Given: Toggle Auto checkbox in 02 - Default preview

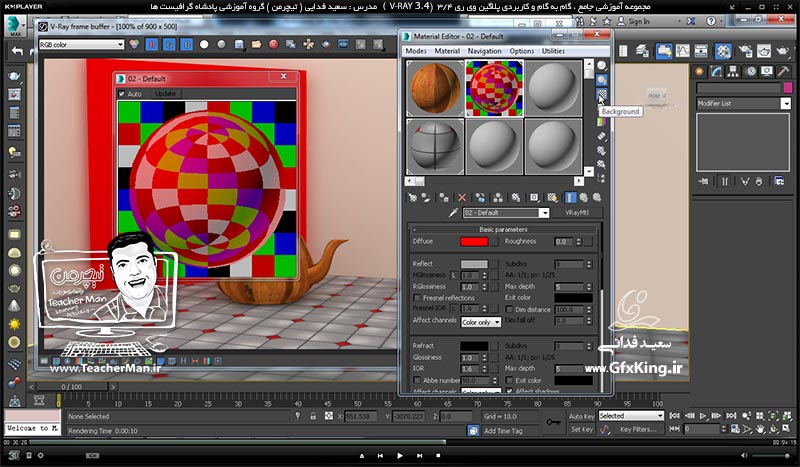Looking at the screenshot, I should click(x=121, y=94).
